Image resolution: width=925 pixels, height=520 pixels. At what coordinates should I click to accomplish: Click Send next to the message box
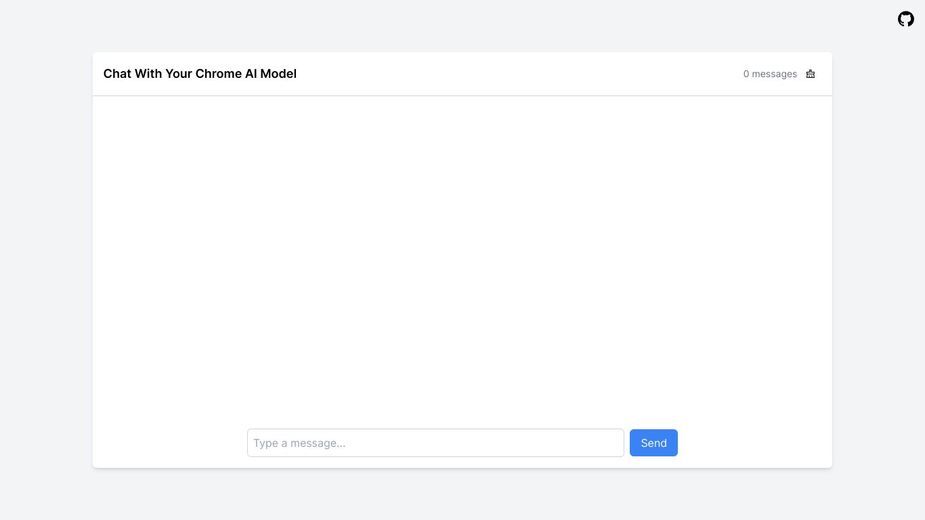653,443
